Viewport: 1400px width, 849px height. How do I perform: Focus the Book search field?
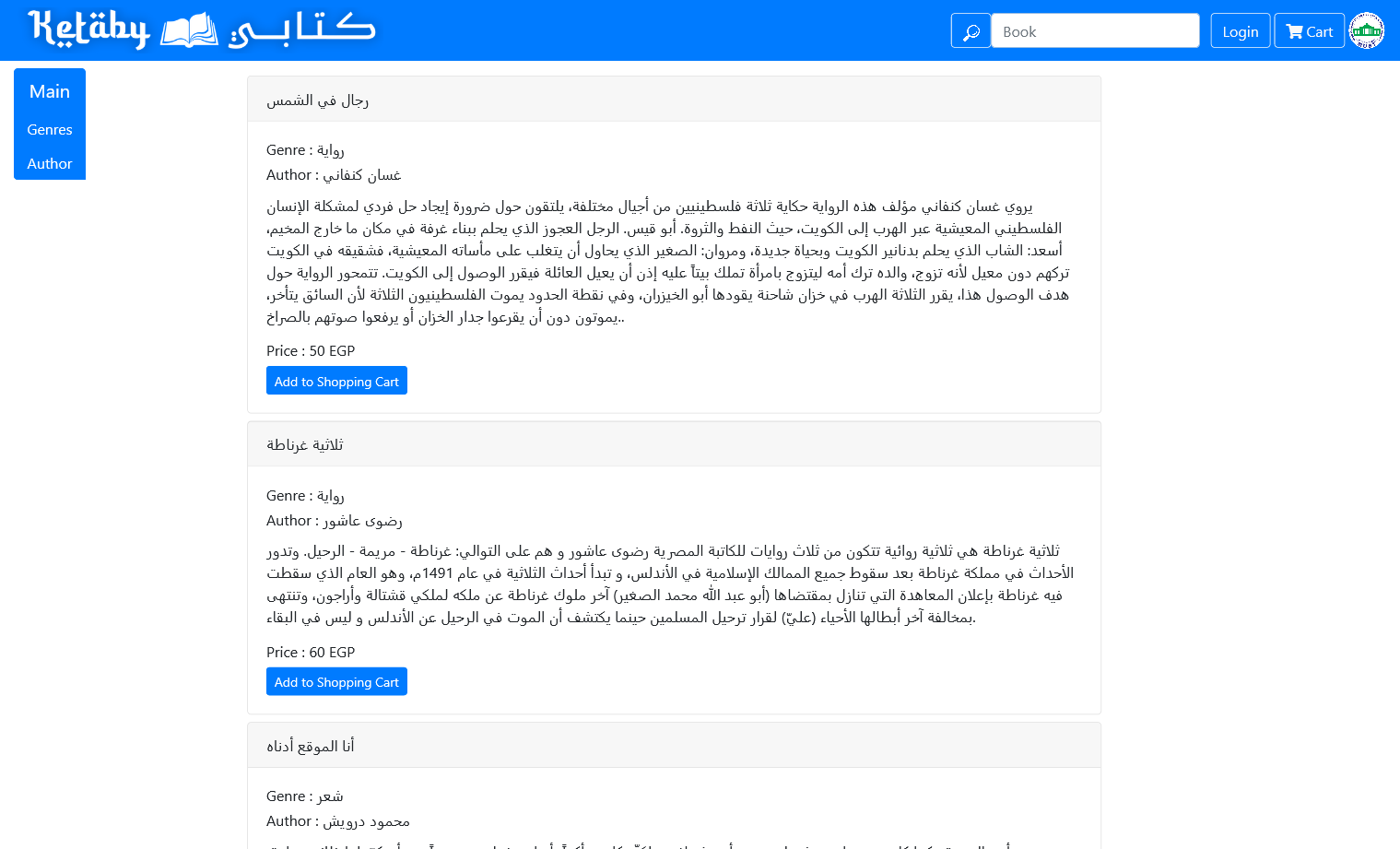coord(1095,31)
